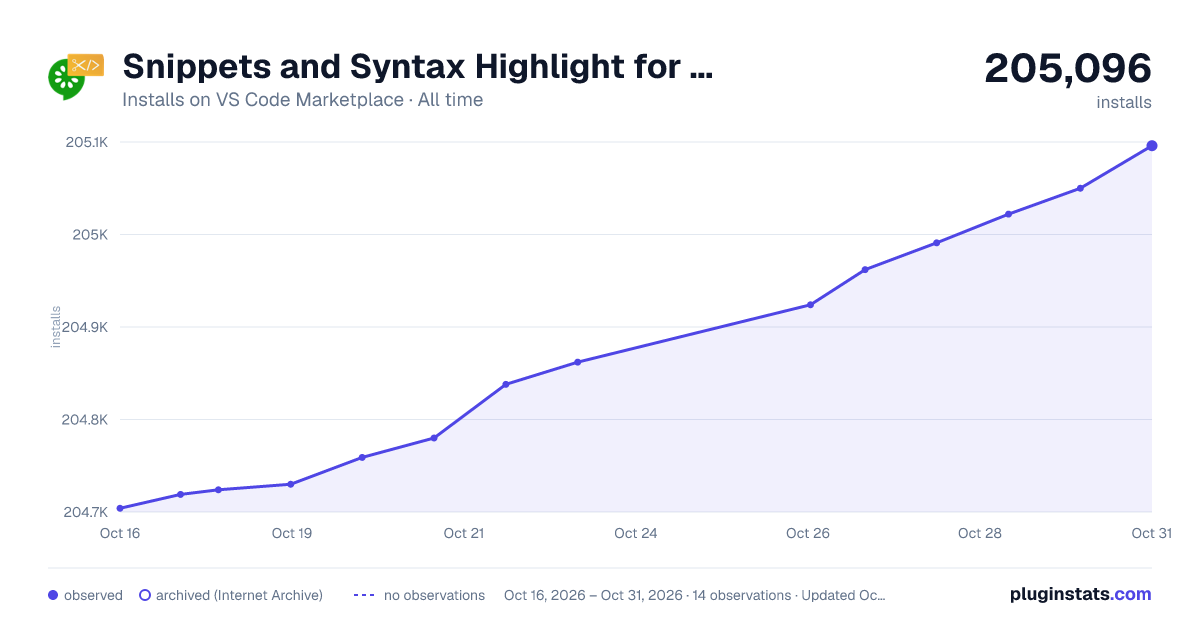Screen dimensions: 1200x630
Task: Click the total count "205,096"
Action: (1068, 68)
